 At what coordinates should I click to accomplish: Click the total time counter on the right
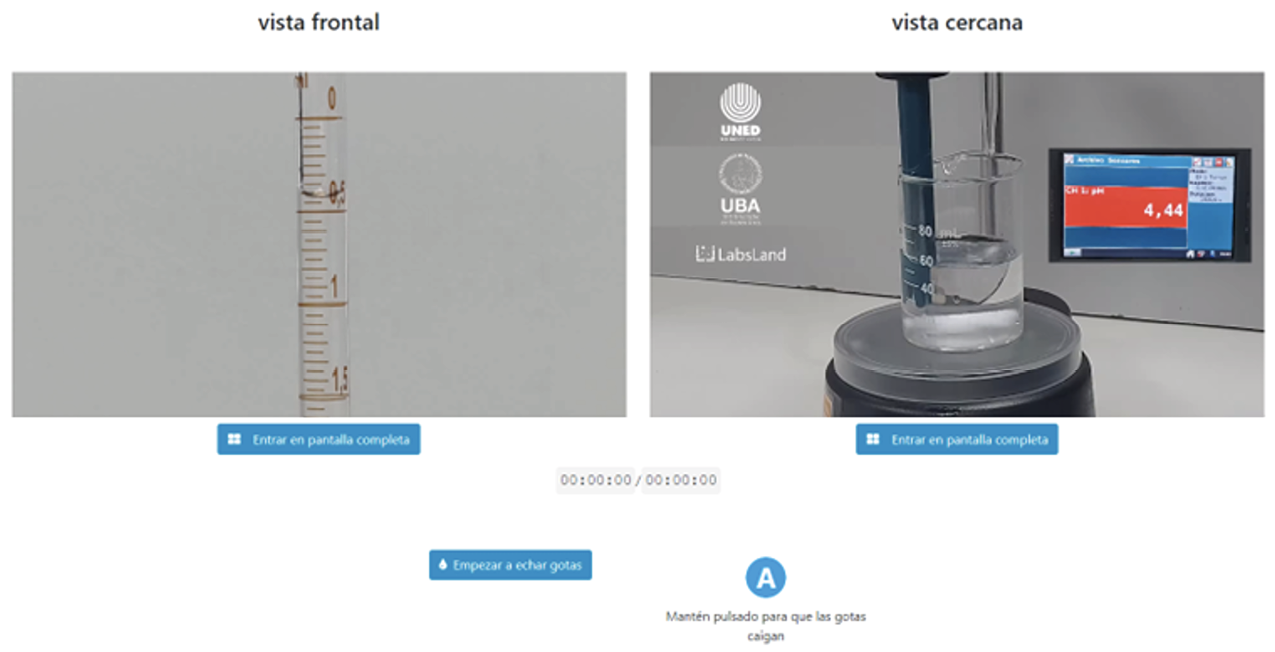tap(681, 481)
